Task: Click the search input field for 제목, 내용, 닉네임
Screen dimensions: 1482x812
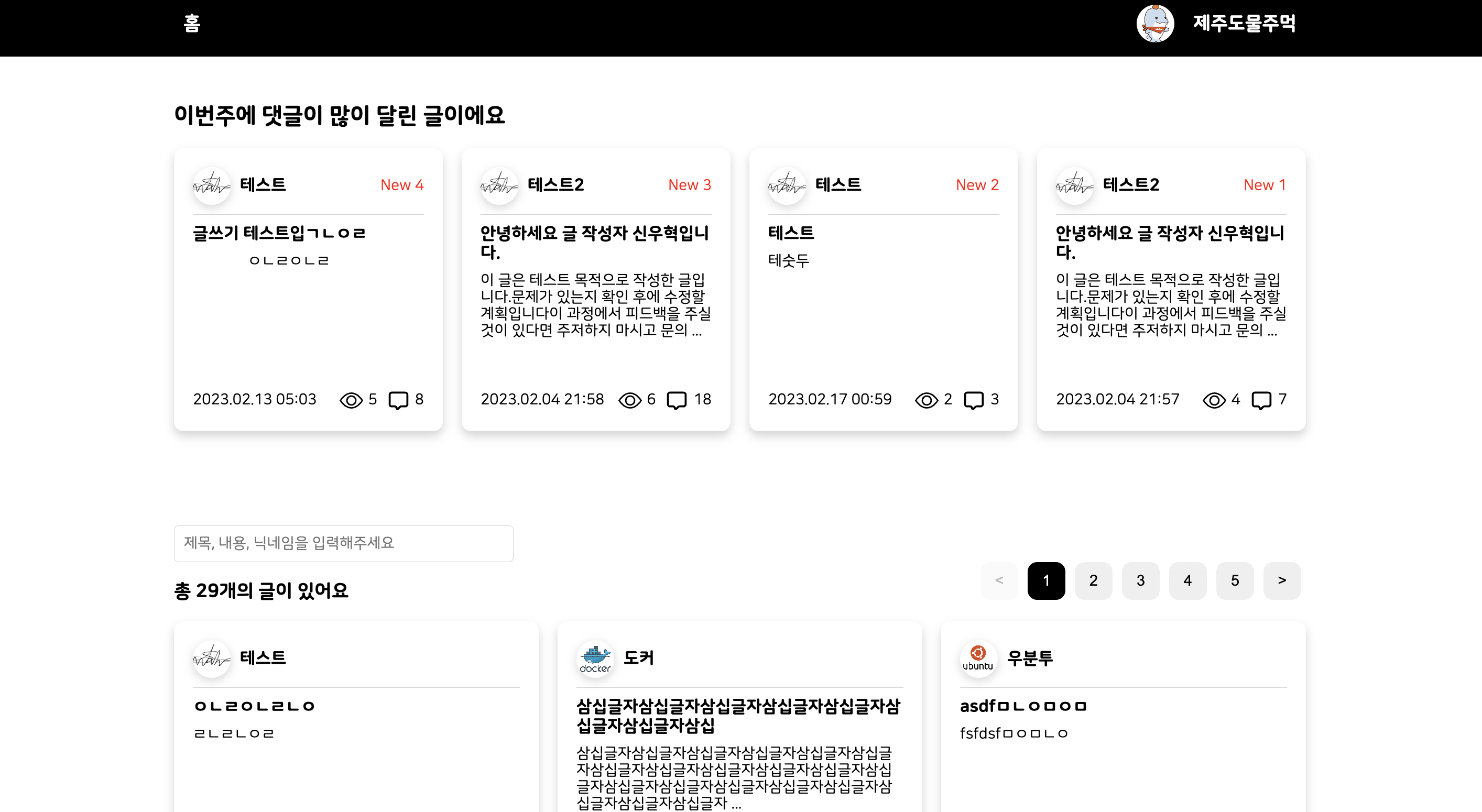Action: click(x=343, y=543)
